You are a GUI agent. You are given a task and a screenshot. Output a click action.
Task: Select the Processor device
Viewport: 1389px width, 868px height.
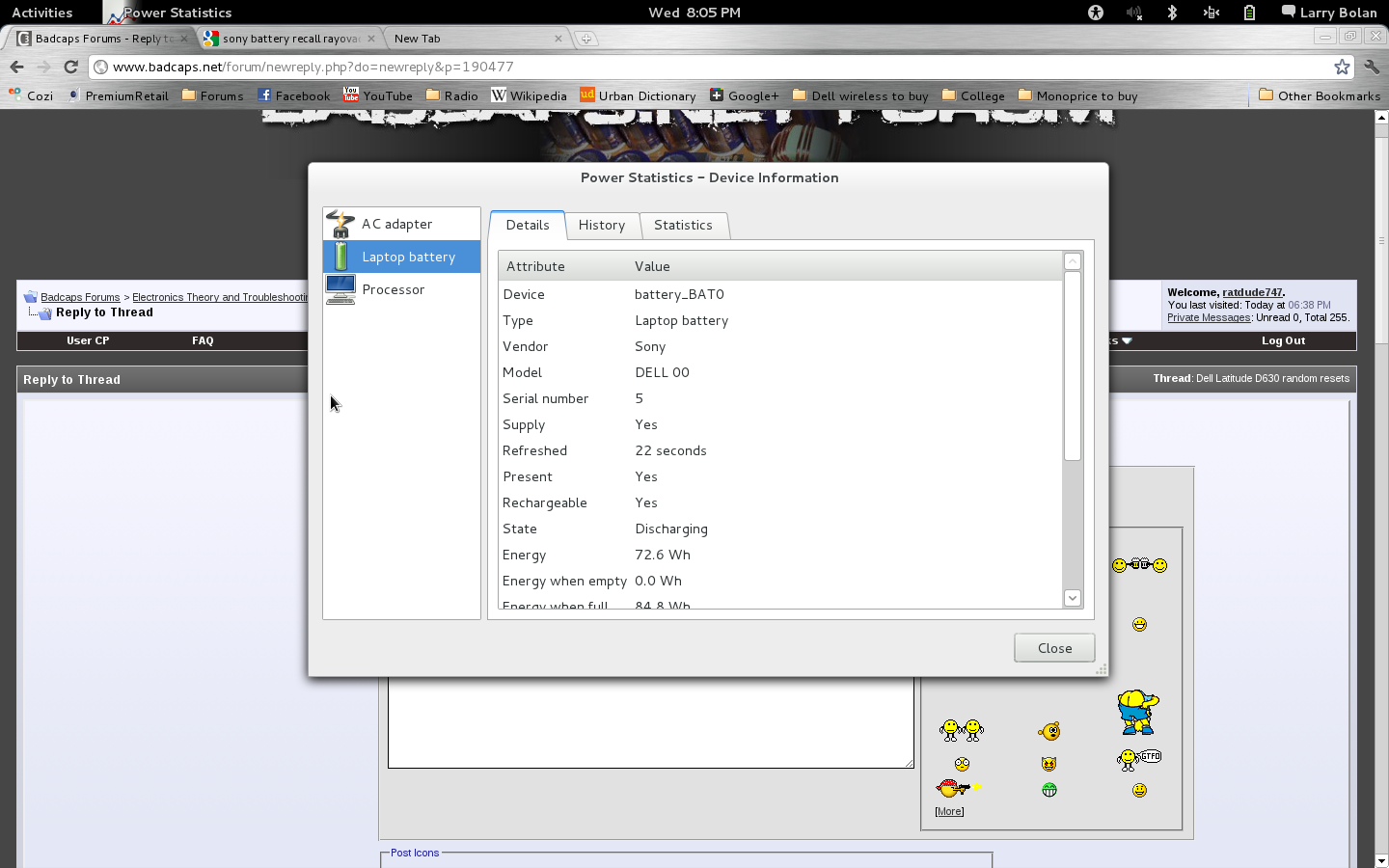click(401, 289)
